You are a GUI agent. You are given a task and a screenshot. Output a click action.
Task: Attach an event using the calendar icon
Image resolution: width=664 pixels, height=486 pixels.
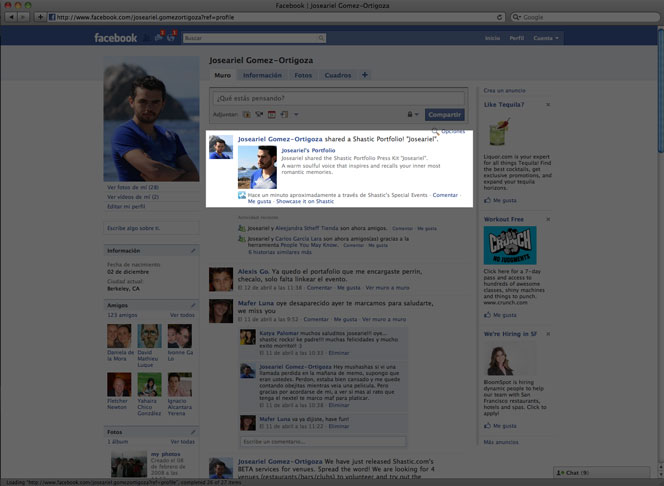tap(271, 114)
